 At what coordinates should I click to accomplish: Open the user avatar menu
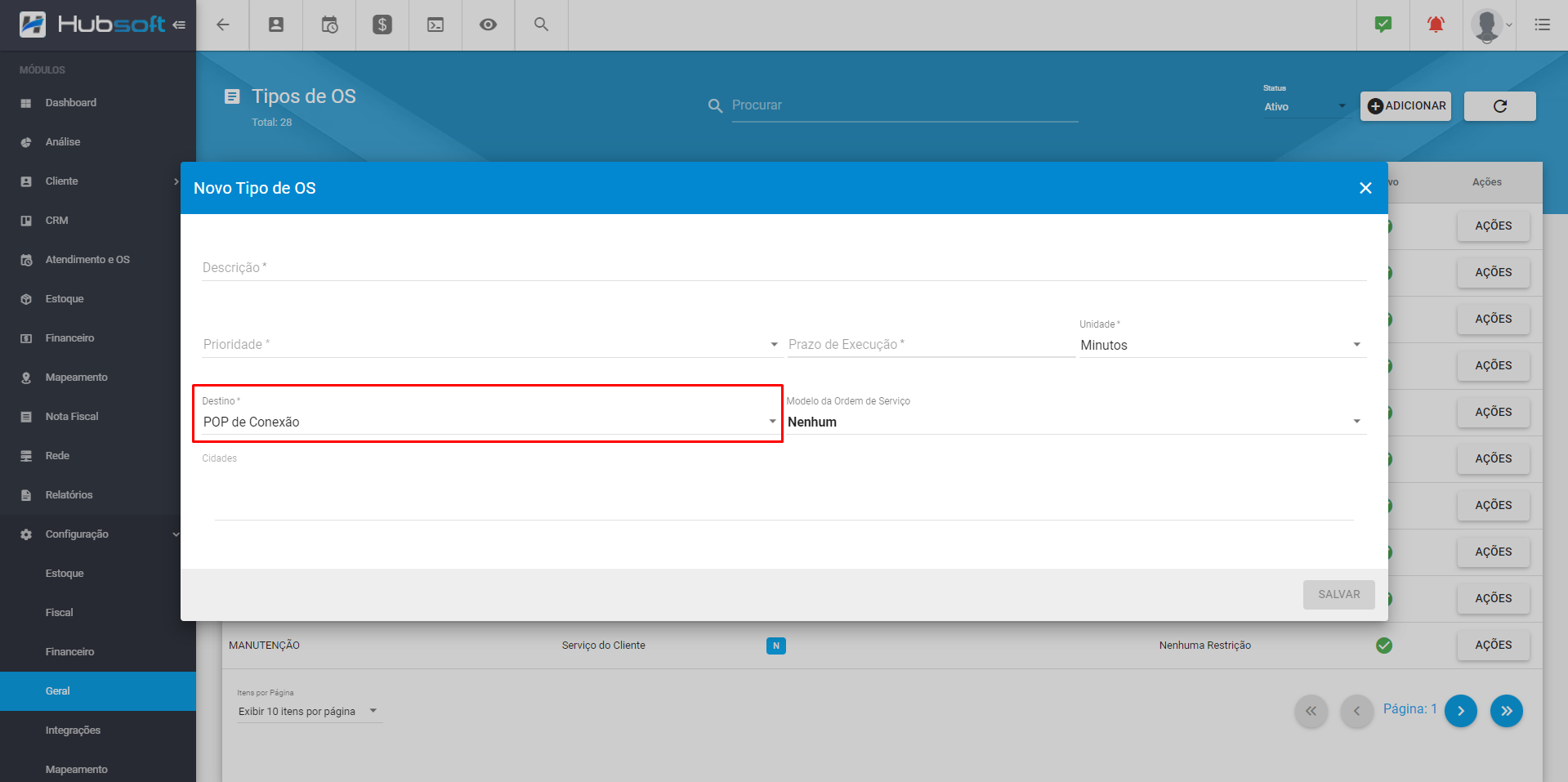point(1490,25)
